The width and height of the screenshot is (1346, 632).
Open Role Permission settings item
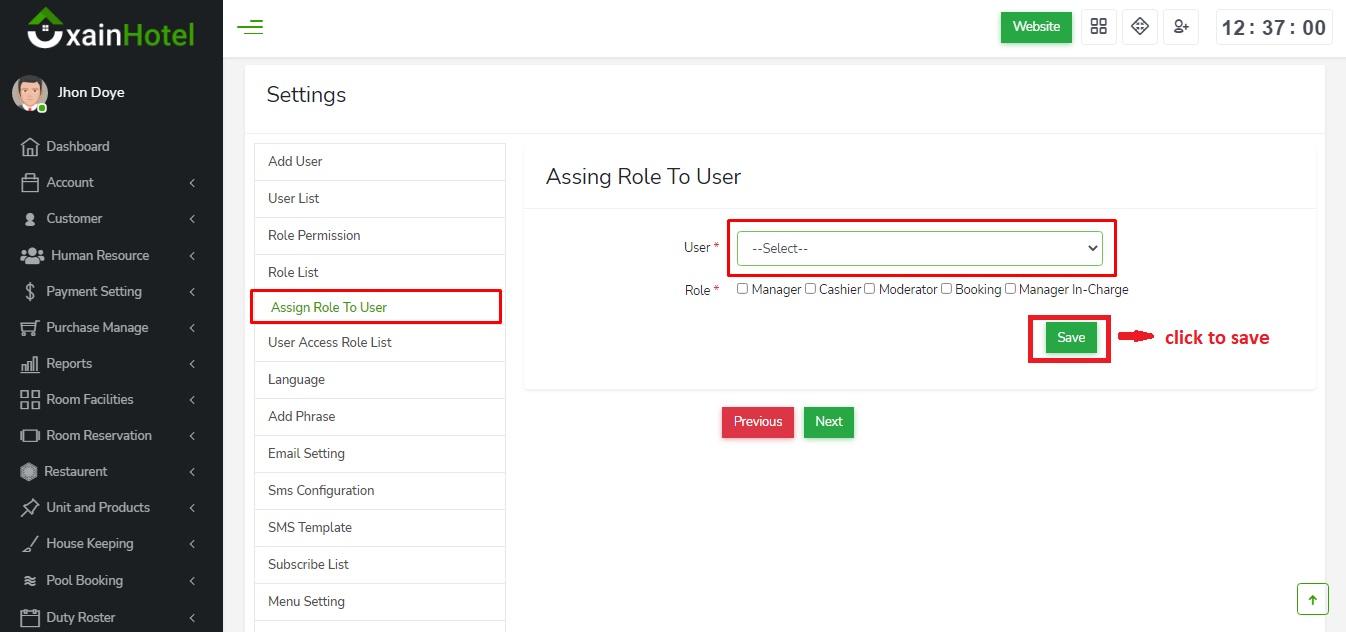pos(314,236)
